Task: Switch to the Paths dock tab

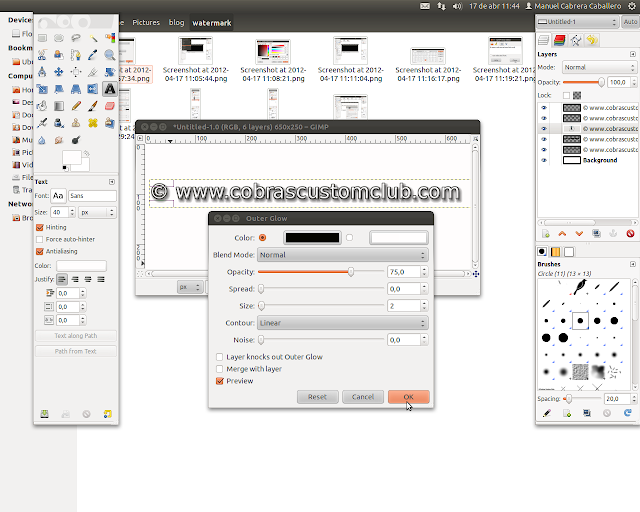Action: click(x=576, y=40)
